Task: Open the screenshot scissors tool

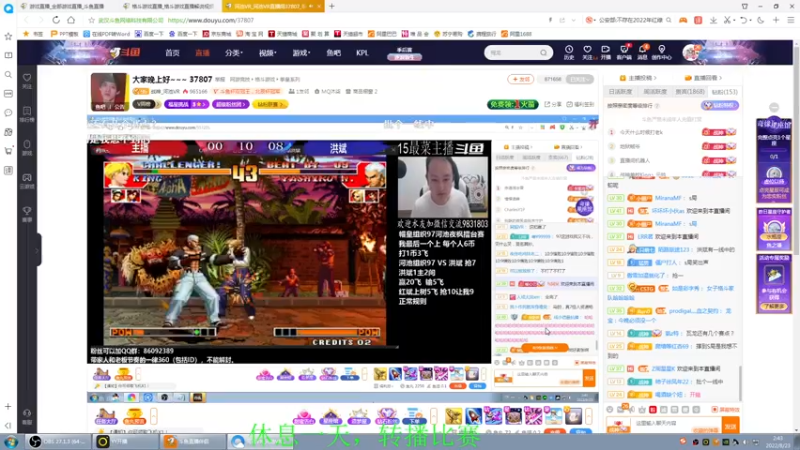Action: tap(728, 20)
